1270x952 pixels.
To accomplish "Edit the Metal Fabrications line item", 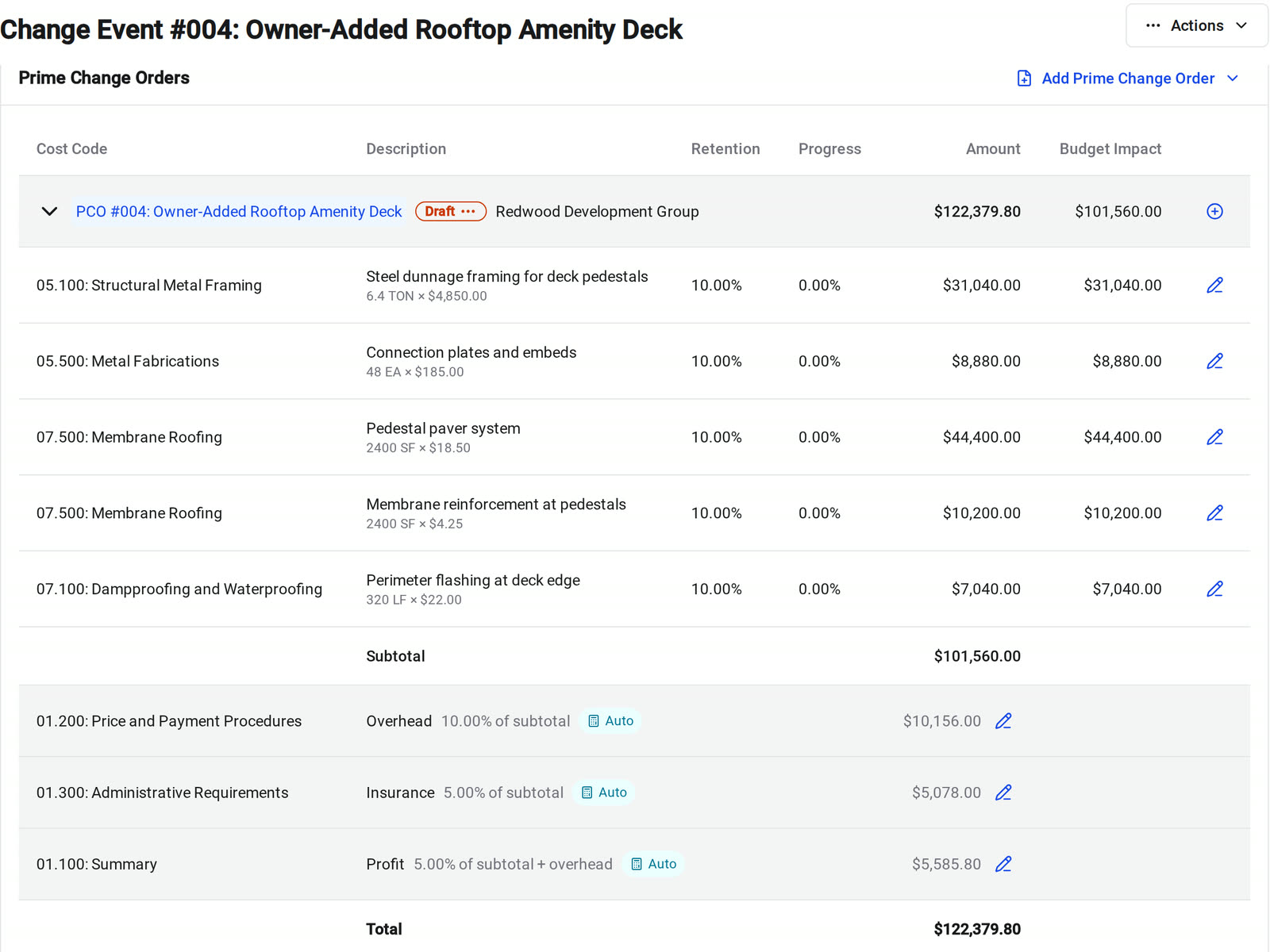I will click(1214, 361).
